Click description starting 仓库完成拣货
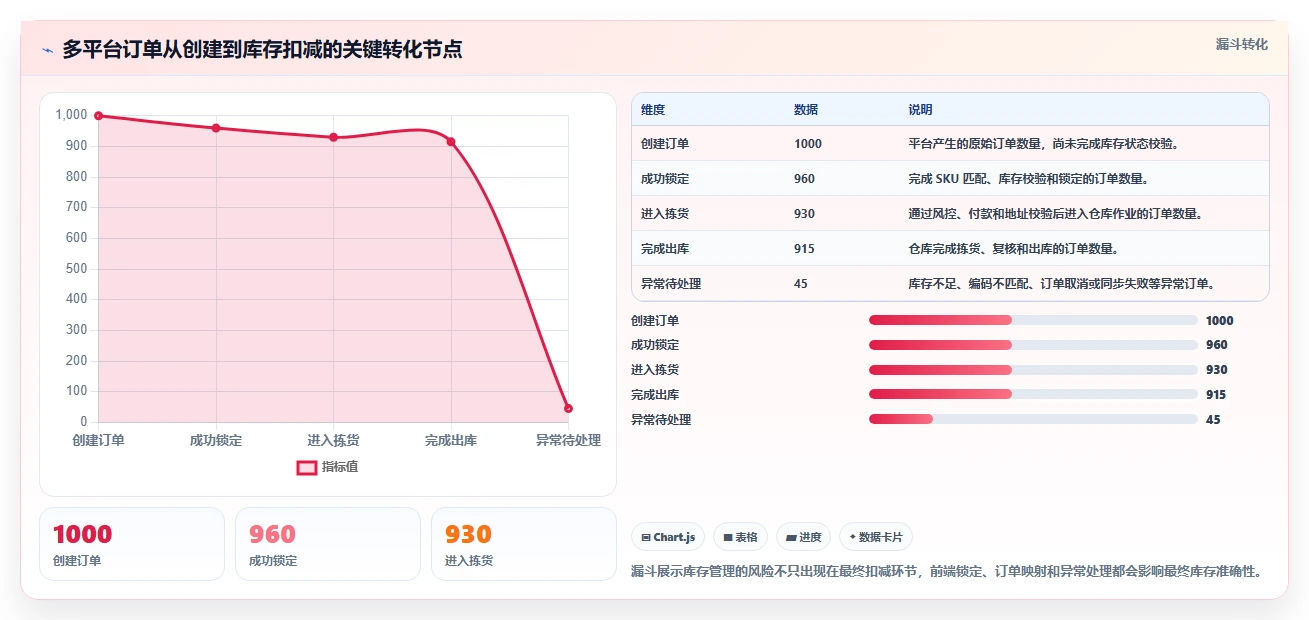This screenshot has width=1309, height=620. click(x=1014, y=249)
